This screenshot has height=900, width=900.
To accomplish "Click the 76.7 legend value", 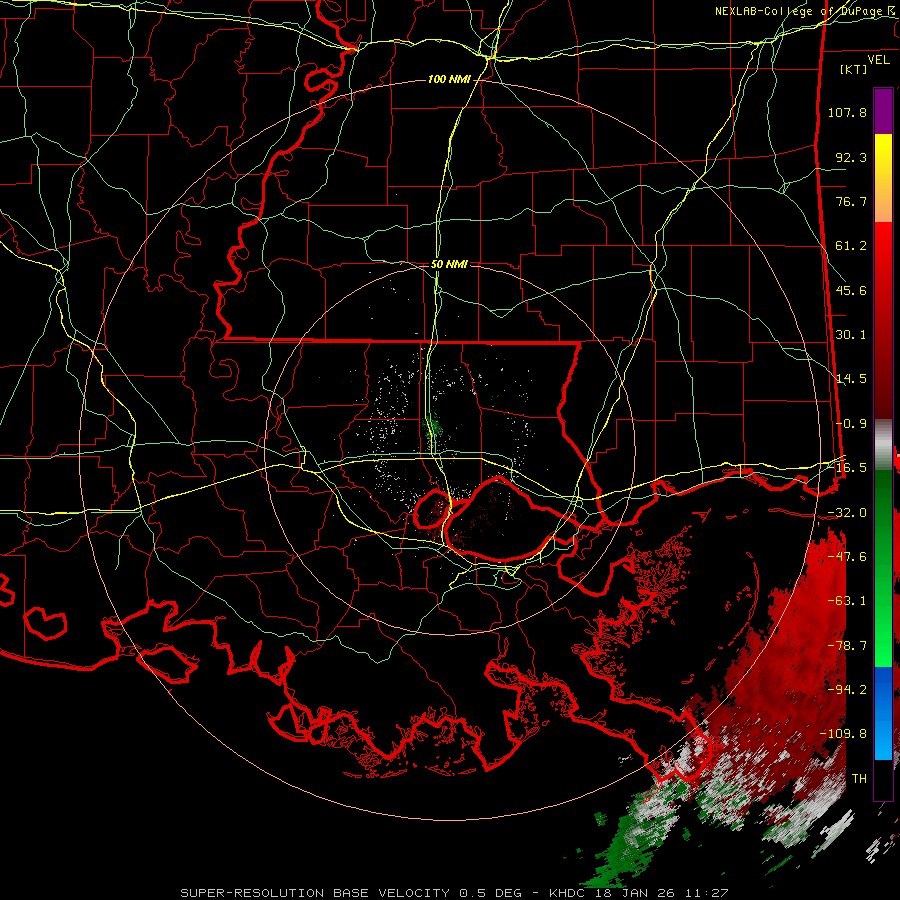I will (x=851, y=201).
